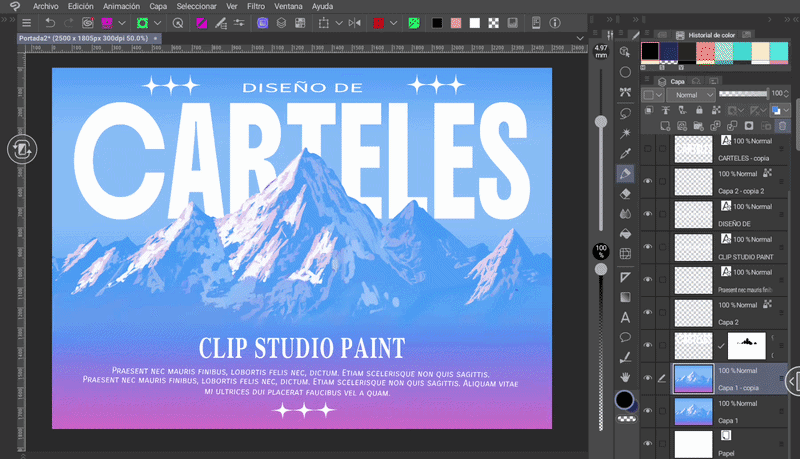Click the new layer folder icon
The width and height of the screenshot is (800, 459).
pyautogui.click(x=698, y=125)
